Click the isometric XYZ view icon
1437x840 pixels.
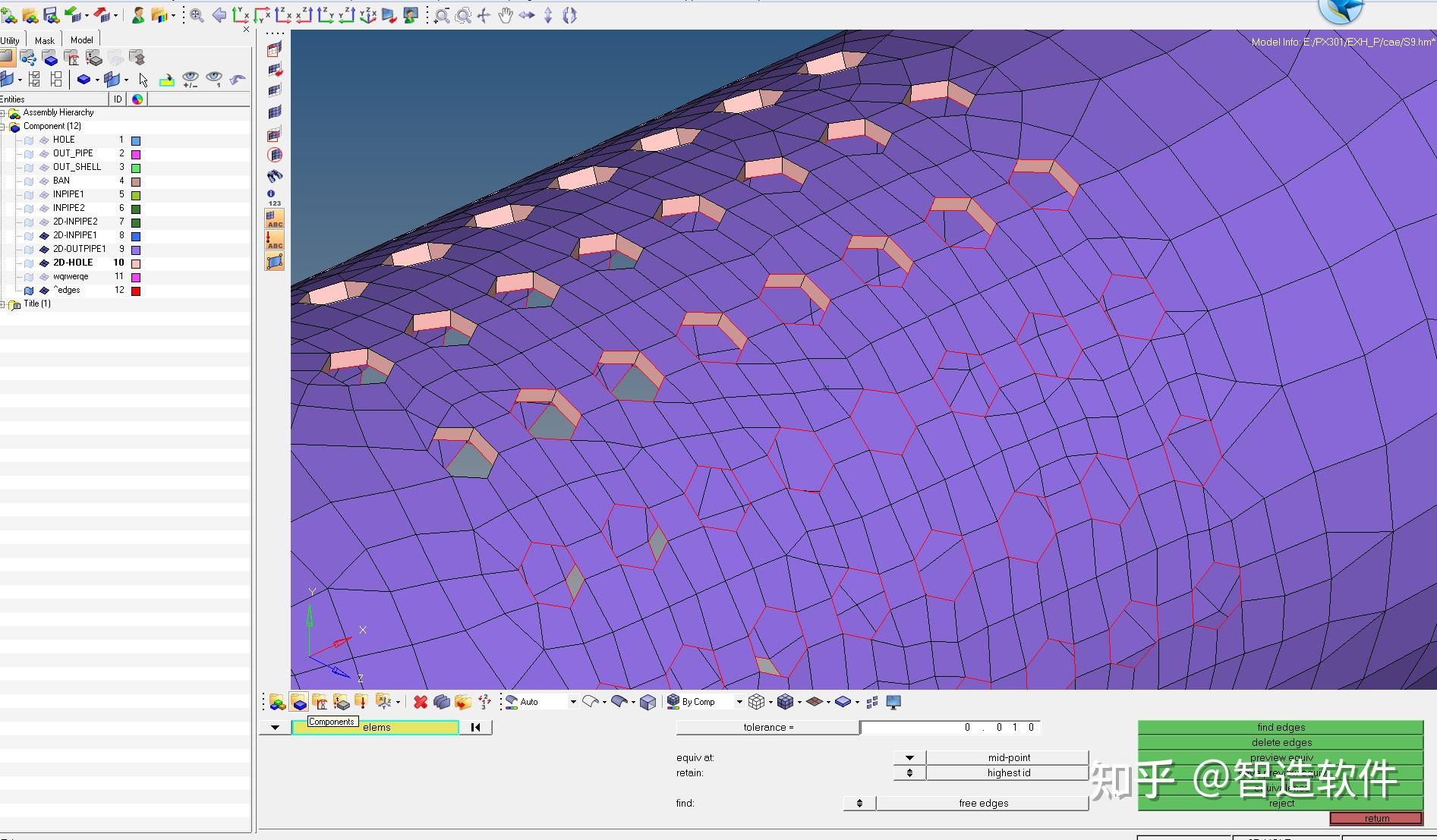pyautogui.click(x=368, y=15)
